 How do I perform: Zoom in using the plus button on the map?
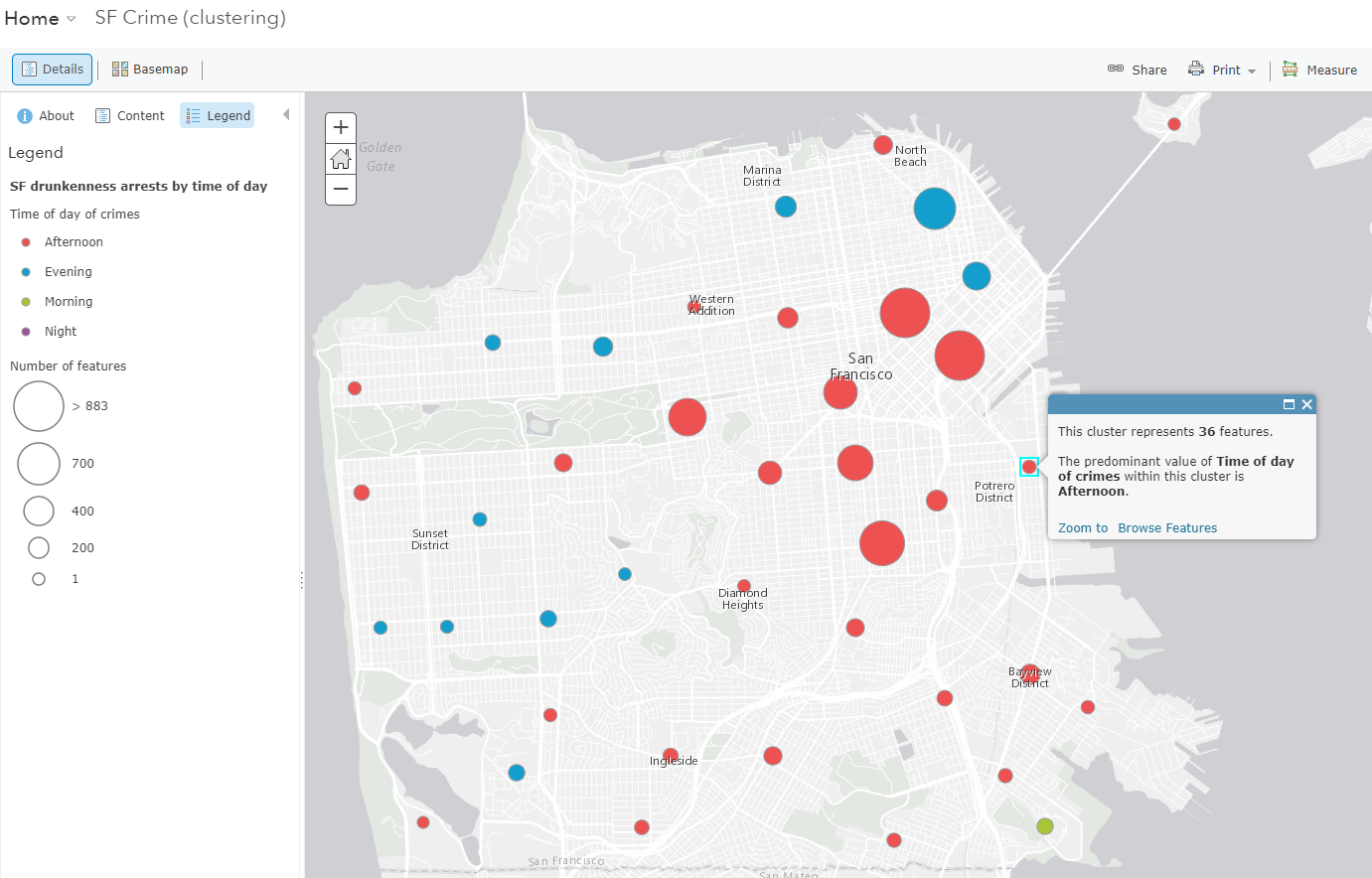point(341,127)
